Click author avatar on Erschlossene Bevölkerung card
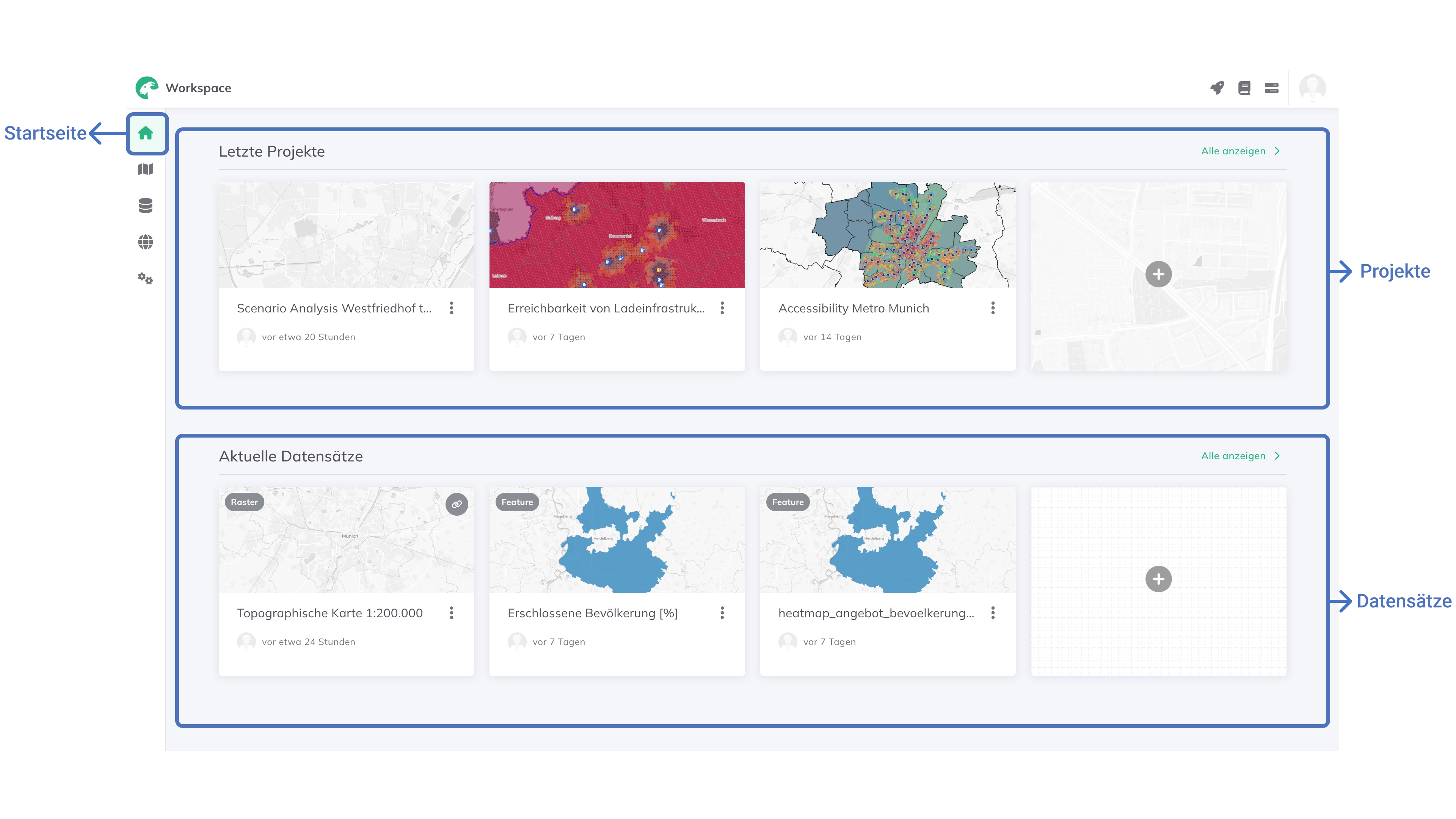This screenshot has height=819, width=1456. tap(517, 642)
